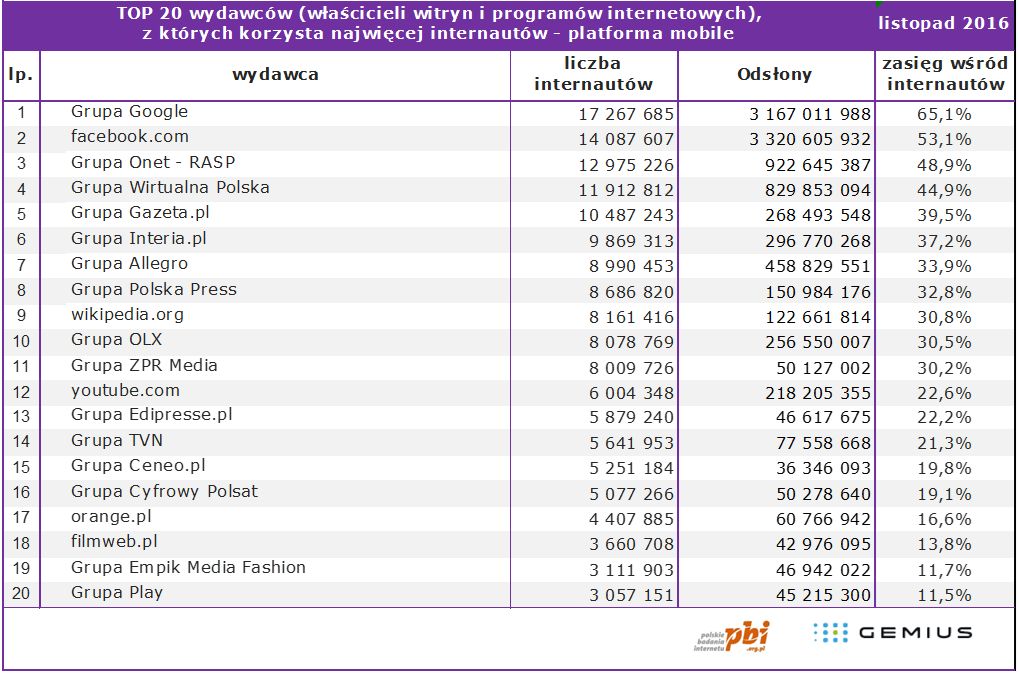This screenshot has width=1019, height=673.
Task: Select the 'wydawca' column header
Action: 276,75
